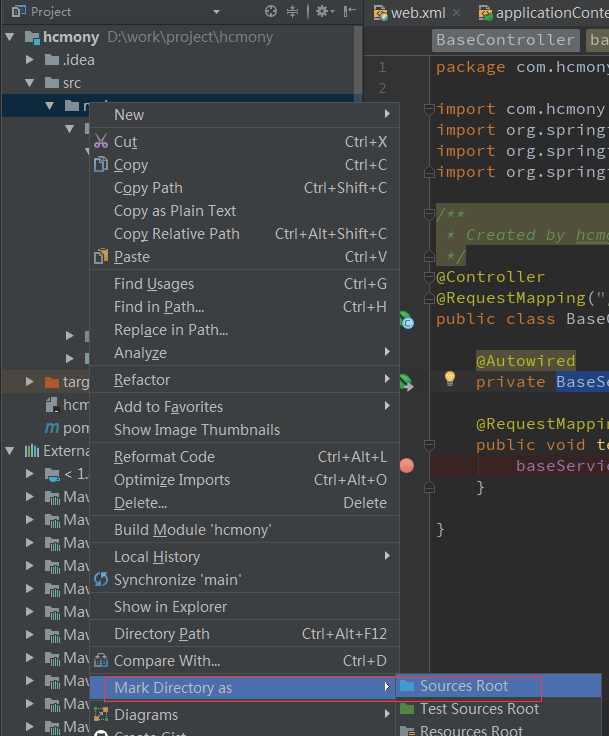This screenshot has width=609, height=736.
Task: Collapse External Libraries node
Action: 9,451
